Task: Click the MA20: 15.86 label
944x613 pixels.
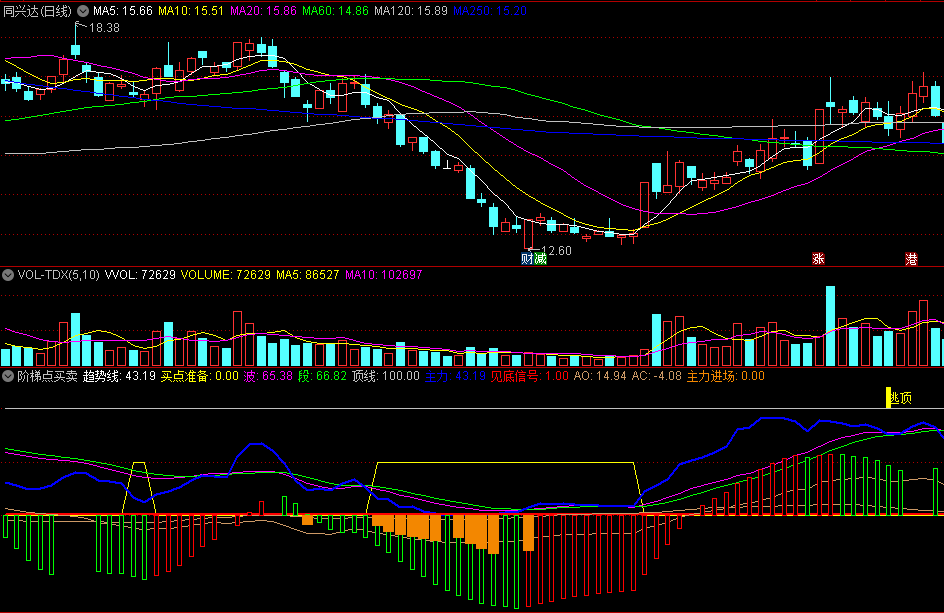Action: pos(263,11)
